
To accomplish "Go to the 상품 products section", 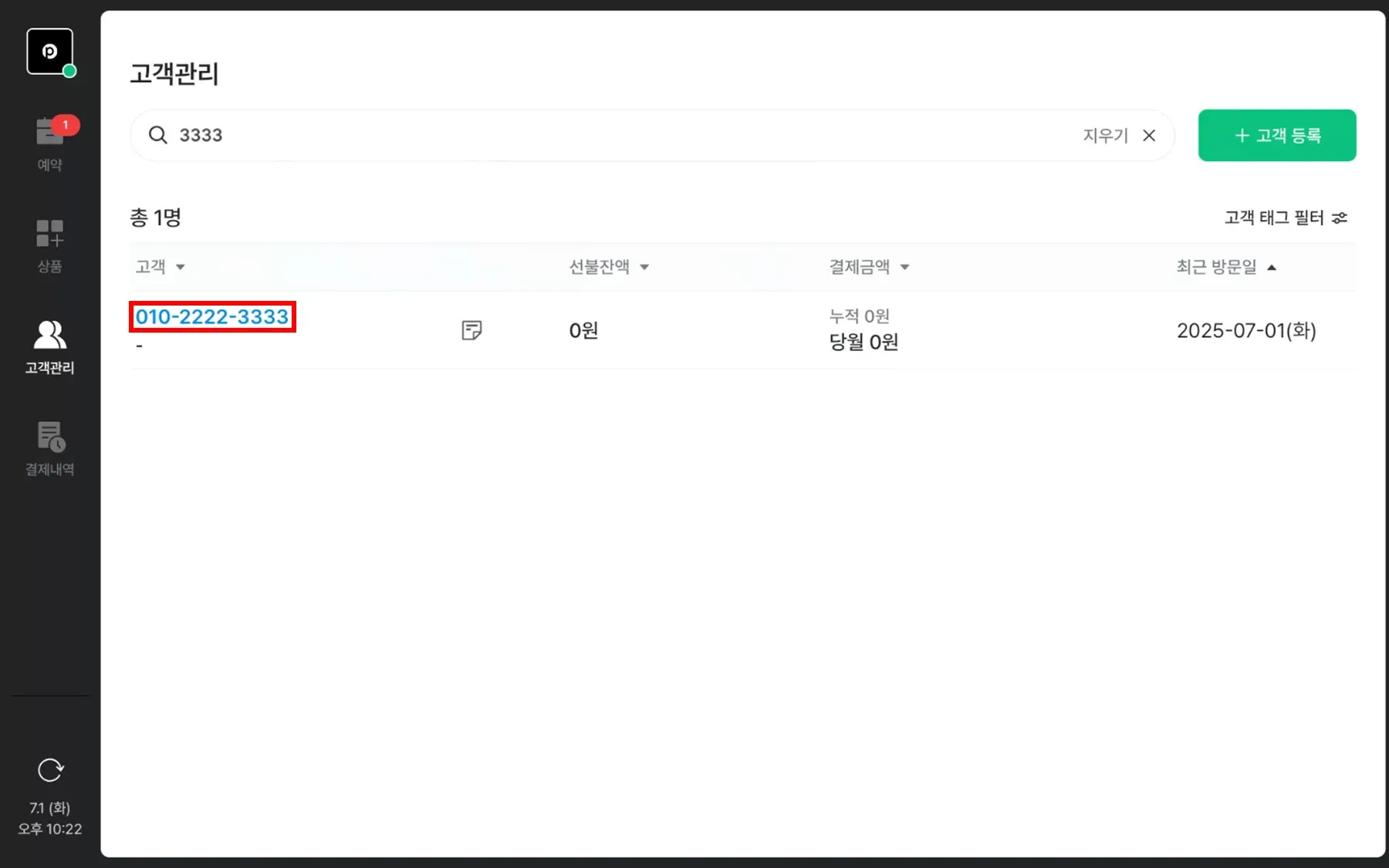I will 50,246.
